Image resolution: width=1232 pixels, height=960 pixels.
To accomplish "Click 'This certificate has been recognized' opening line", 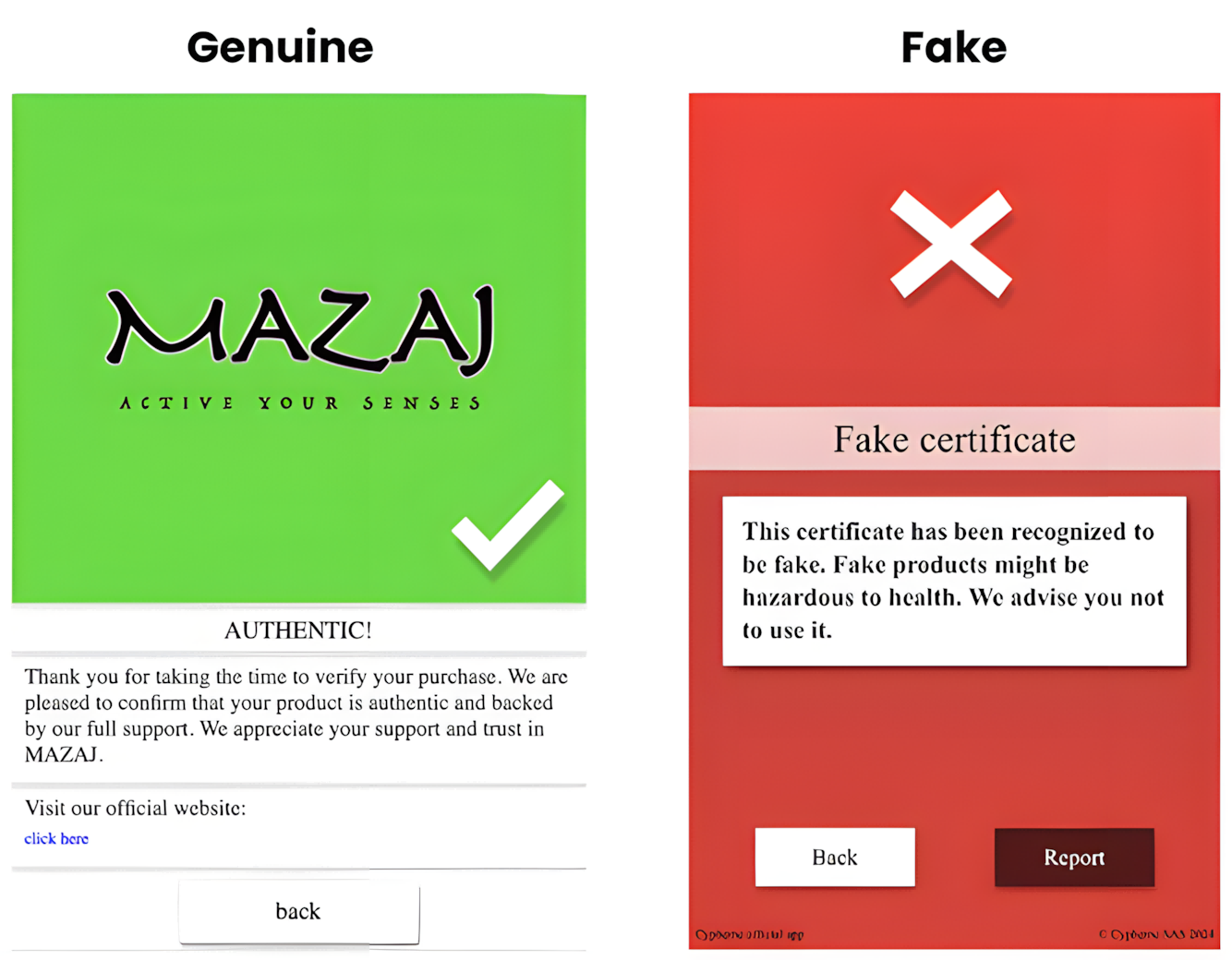I will pos(948,532).
